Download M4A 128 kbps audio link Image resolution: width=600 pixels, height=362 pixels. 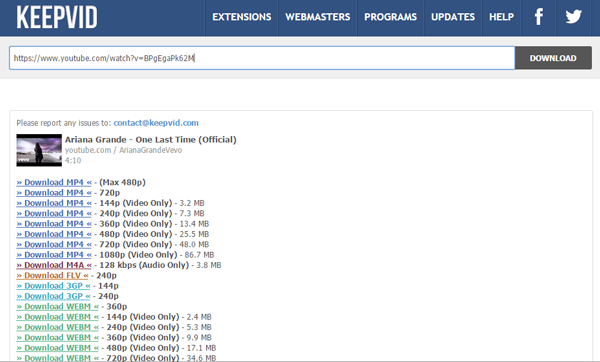54,265
